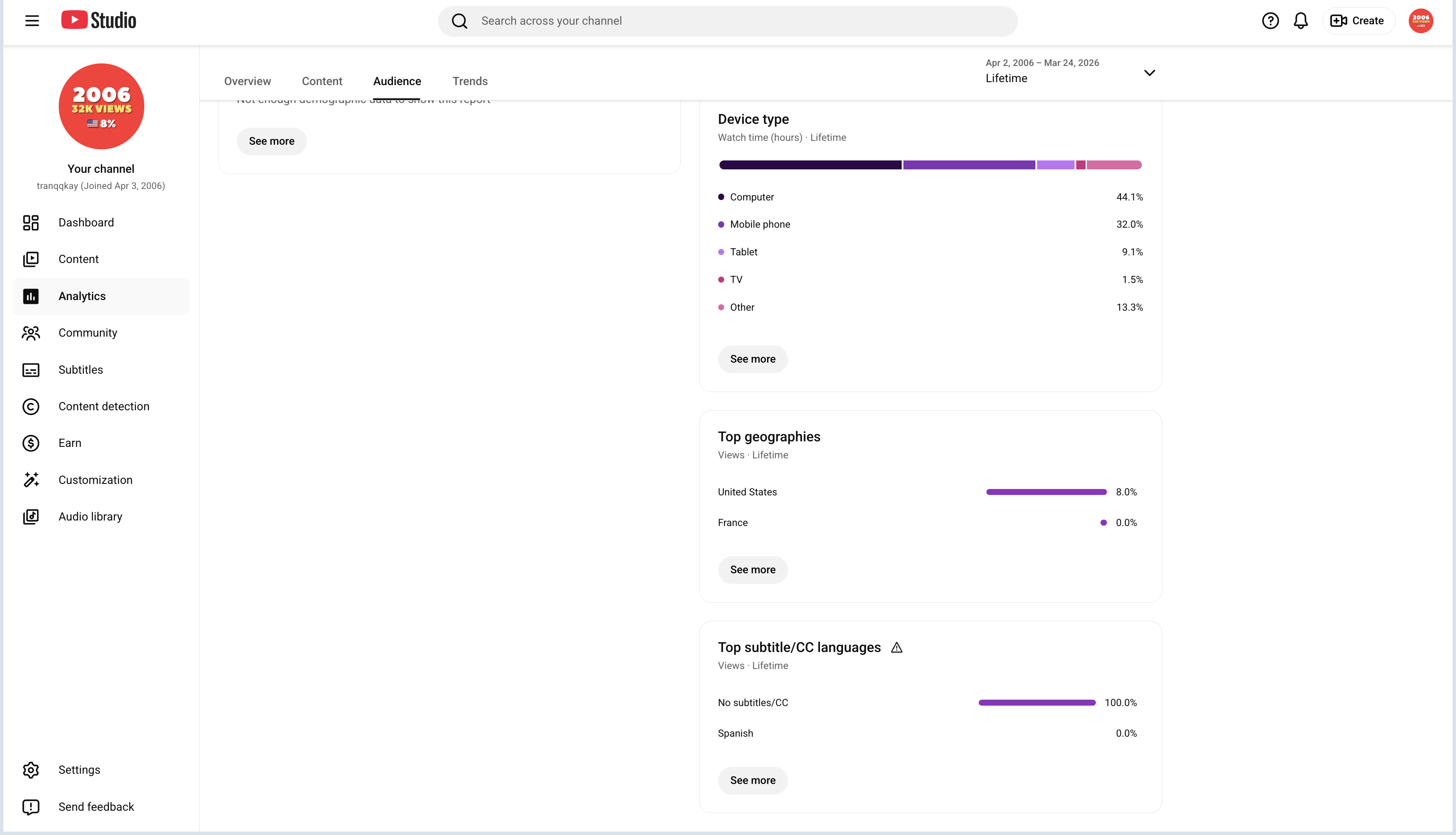Viewport: 1456px width, 835px height.
Task: Click the Computer segment of device bar
Action: point(810,165)
